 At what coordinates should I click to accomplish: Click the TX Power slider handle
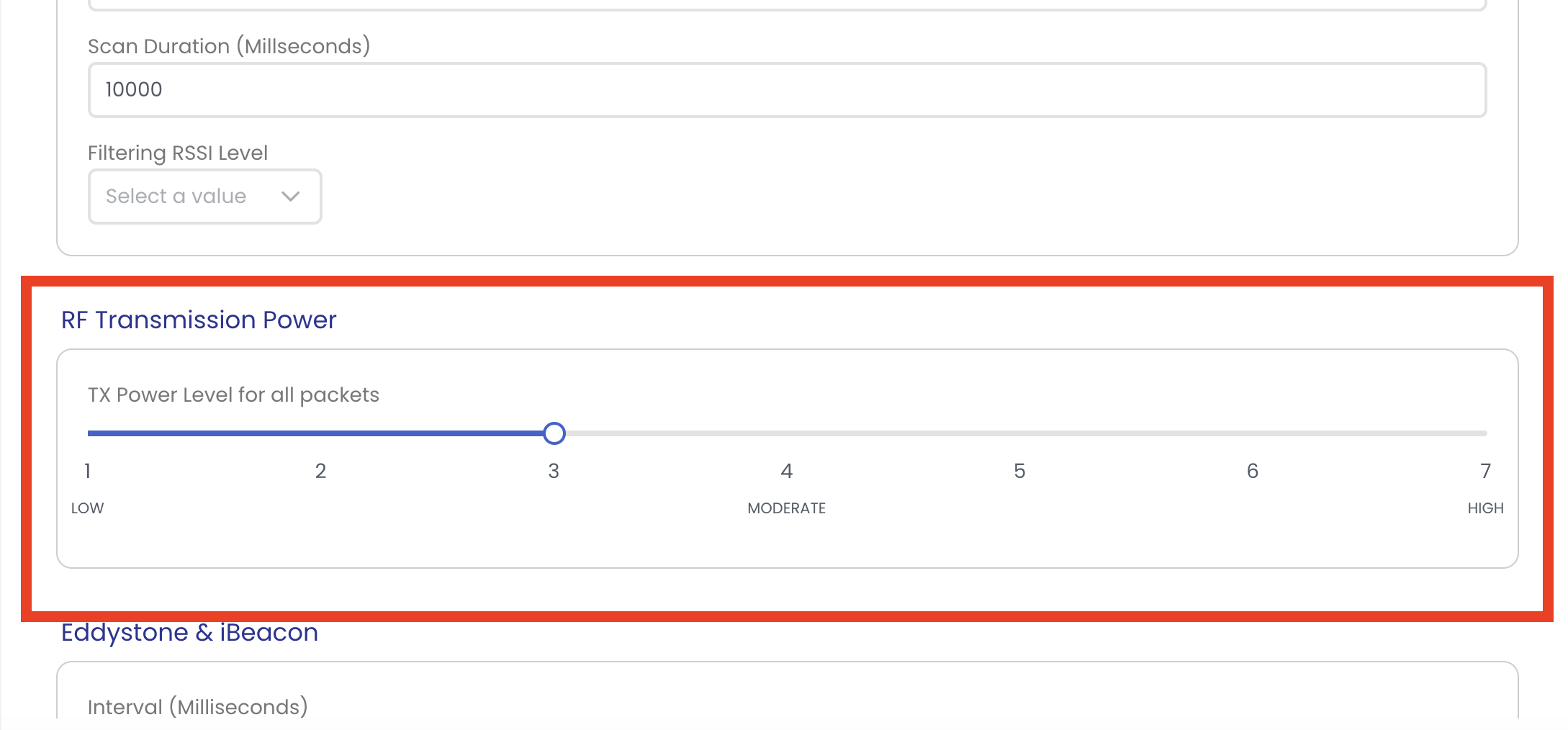pyautogui.click(x=554, y=433)
